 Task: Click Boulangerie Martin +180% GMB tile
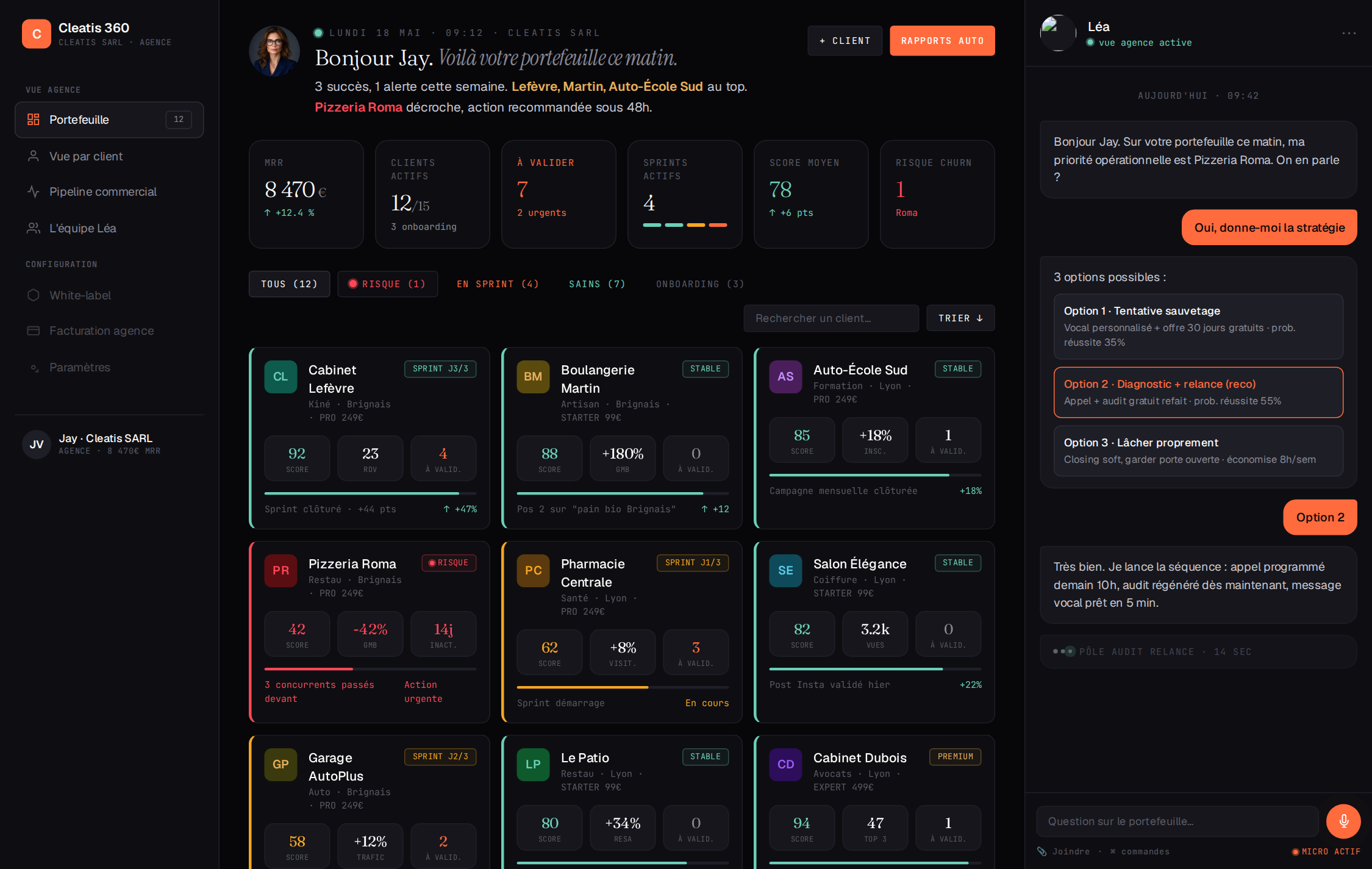tap(623, 459)
